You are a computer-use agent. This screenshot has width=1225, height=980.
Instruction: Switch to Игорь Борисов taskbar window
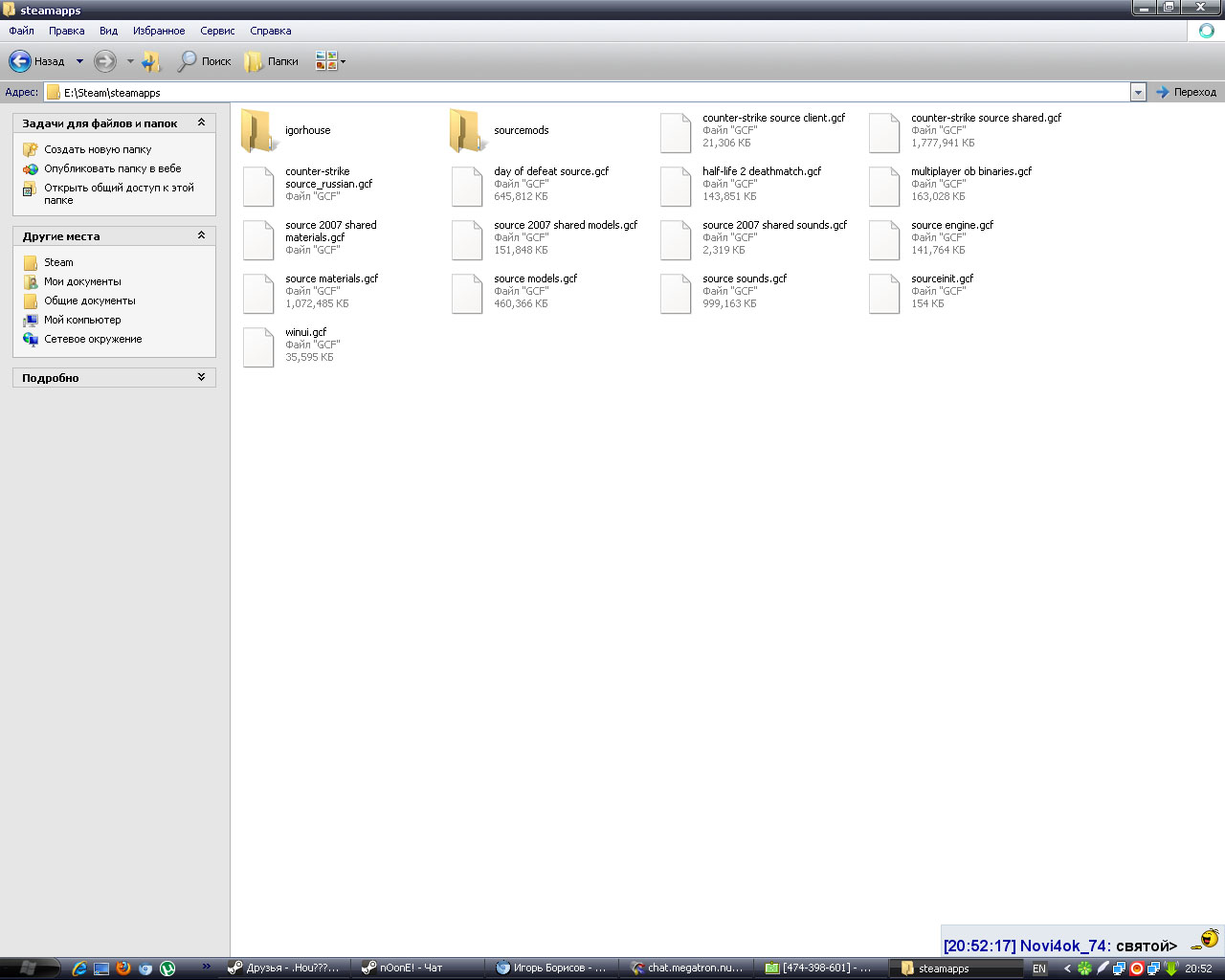pyautogui.click(x=552, y=969)
